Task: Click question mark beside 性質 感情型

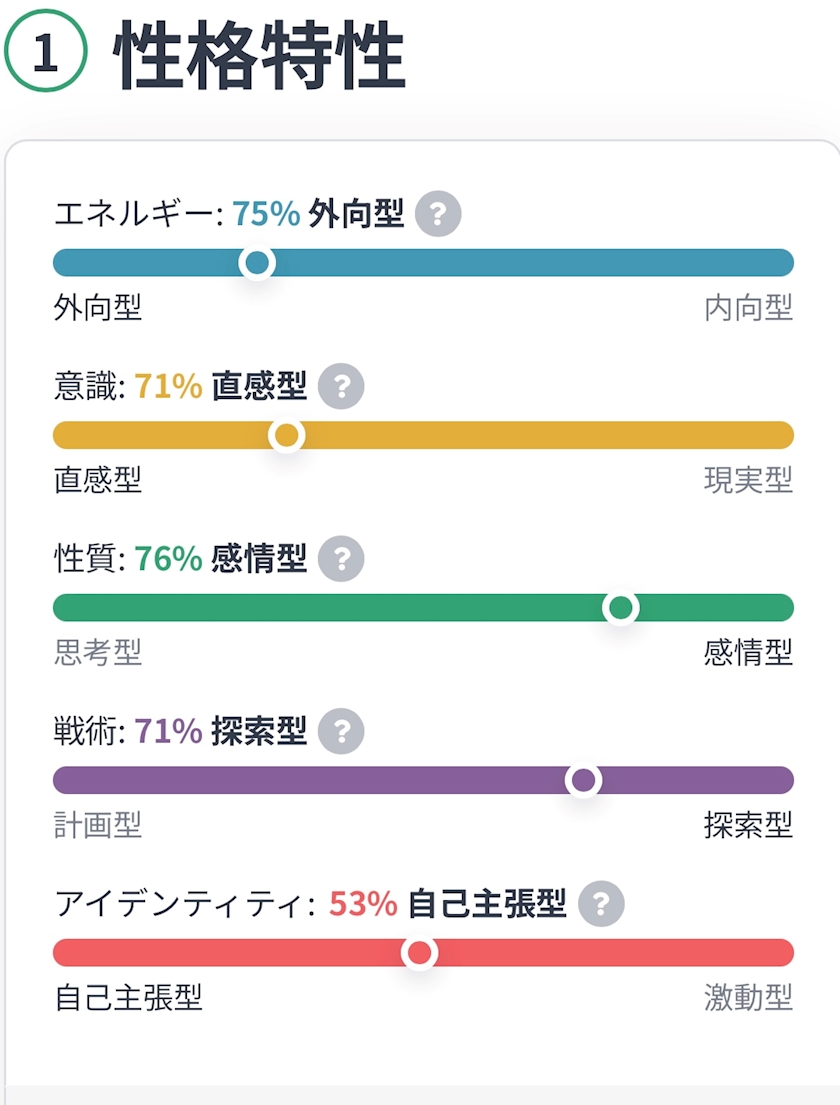Action: click(x=341, y=558)
